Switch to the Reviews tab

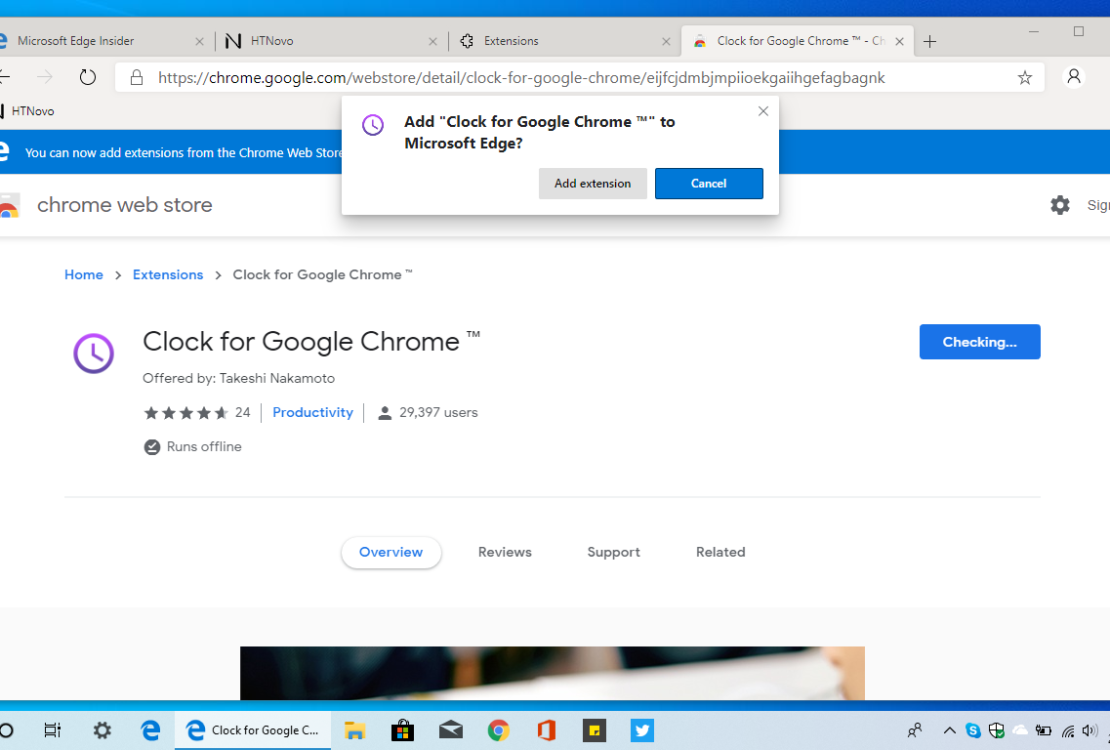coord(505,552)
